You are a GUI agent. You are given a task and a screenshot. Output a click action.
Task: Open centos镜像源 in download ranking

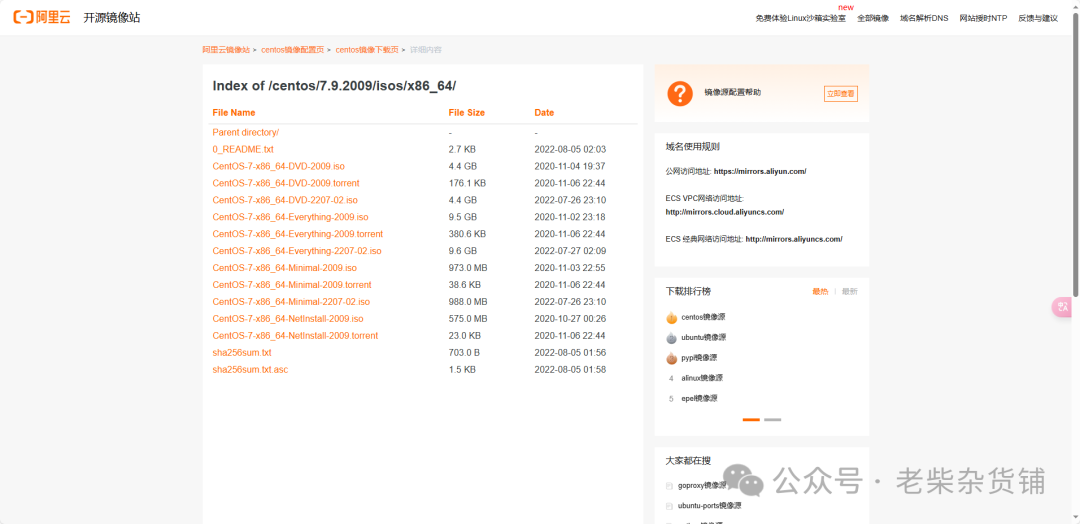point(703,317)
